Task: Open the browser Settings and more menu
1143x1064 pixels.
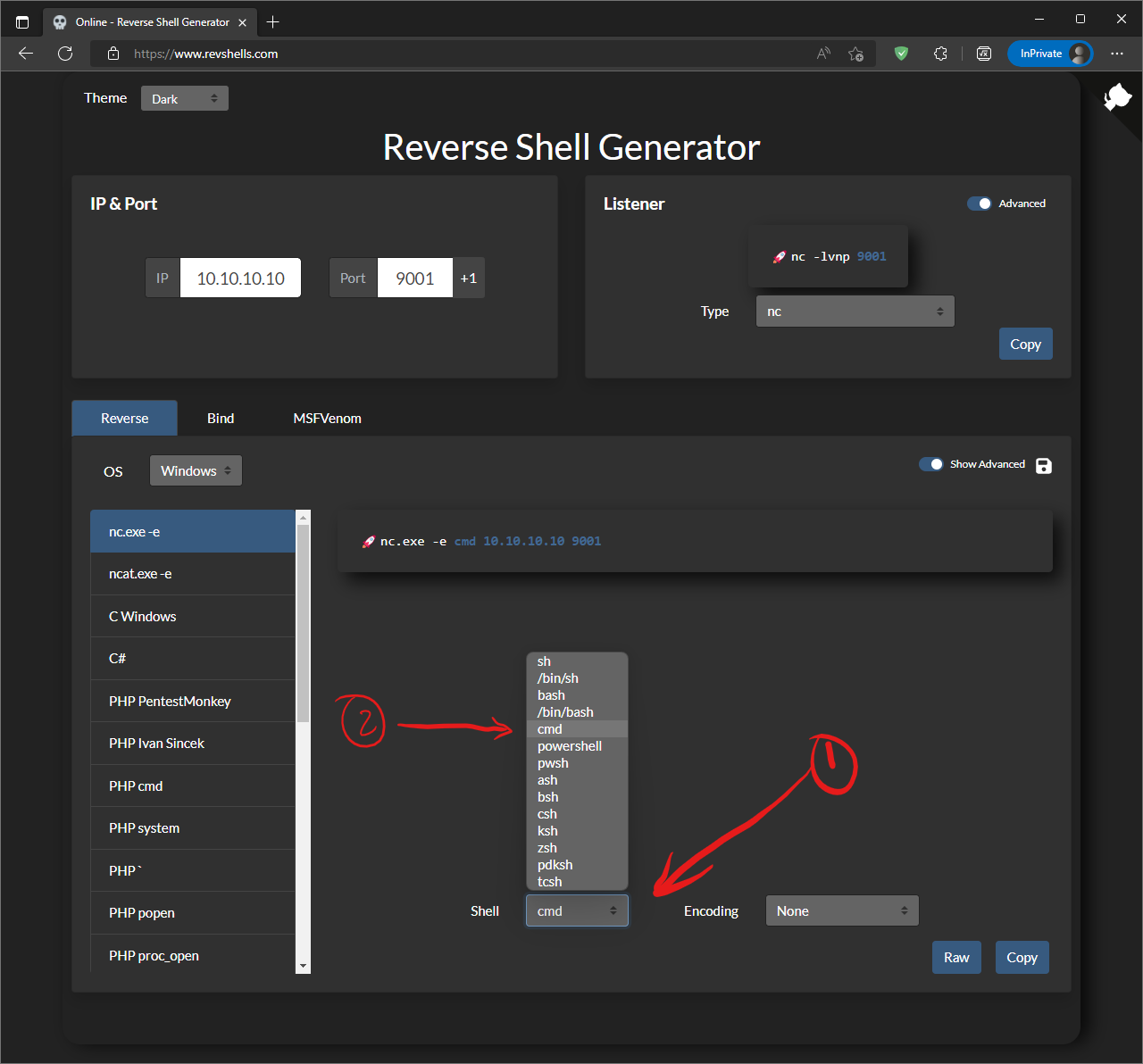Action: 1117,54
